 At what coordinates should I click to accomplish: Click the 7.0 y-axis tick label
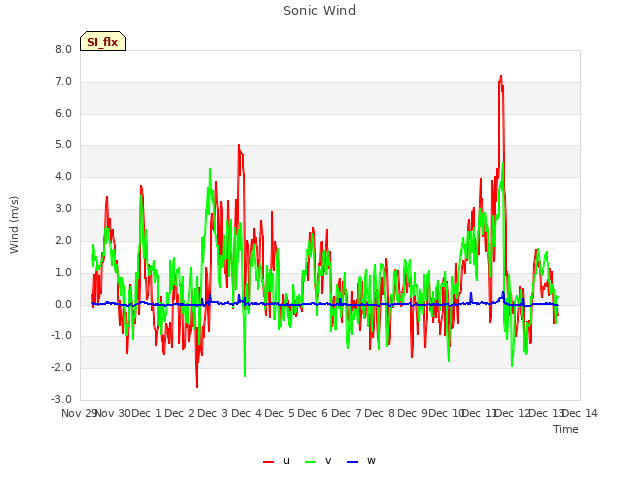pyautogui.click(x=63, y=82)
